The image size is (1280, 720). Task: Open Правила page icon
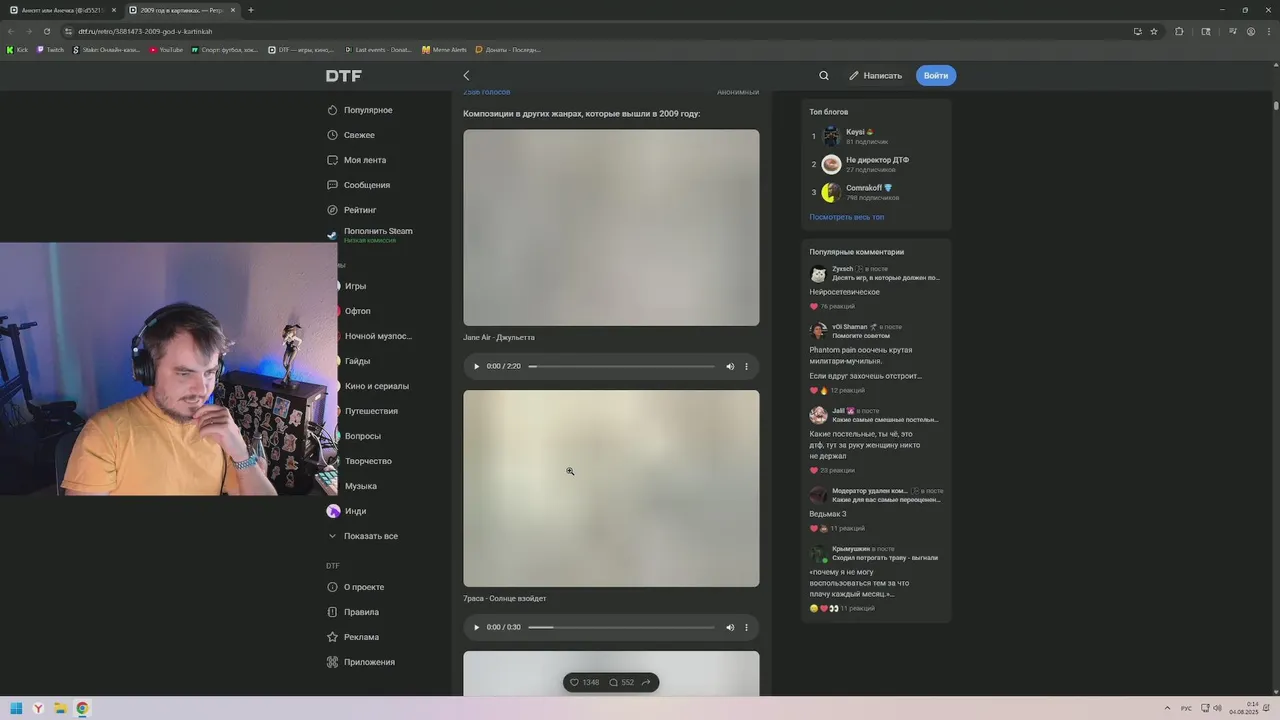tap(333, 612)
